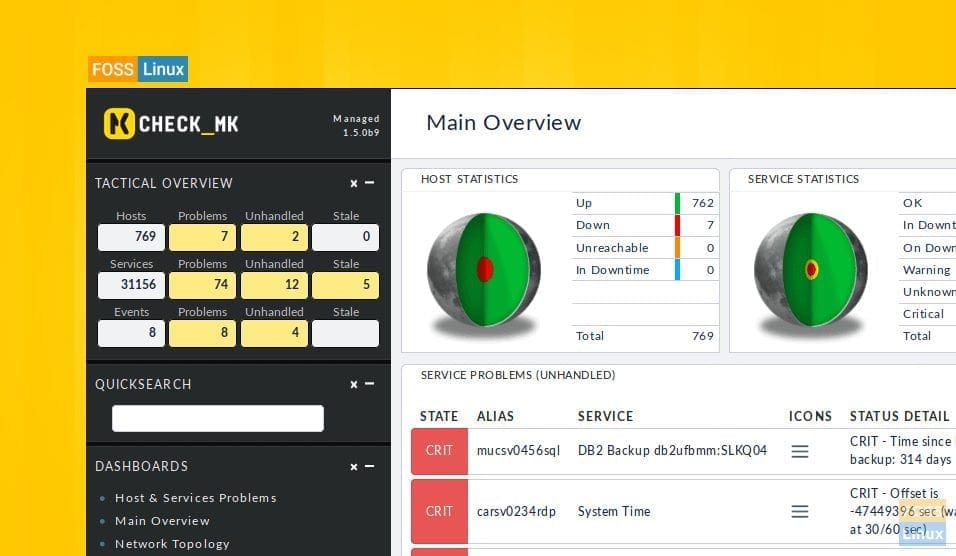Click the service statistics globe chart
Viewport: 956px width, 556px height.
coord(811,269)
